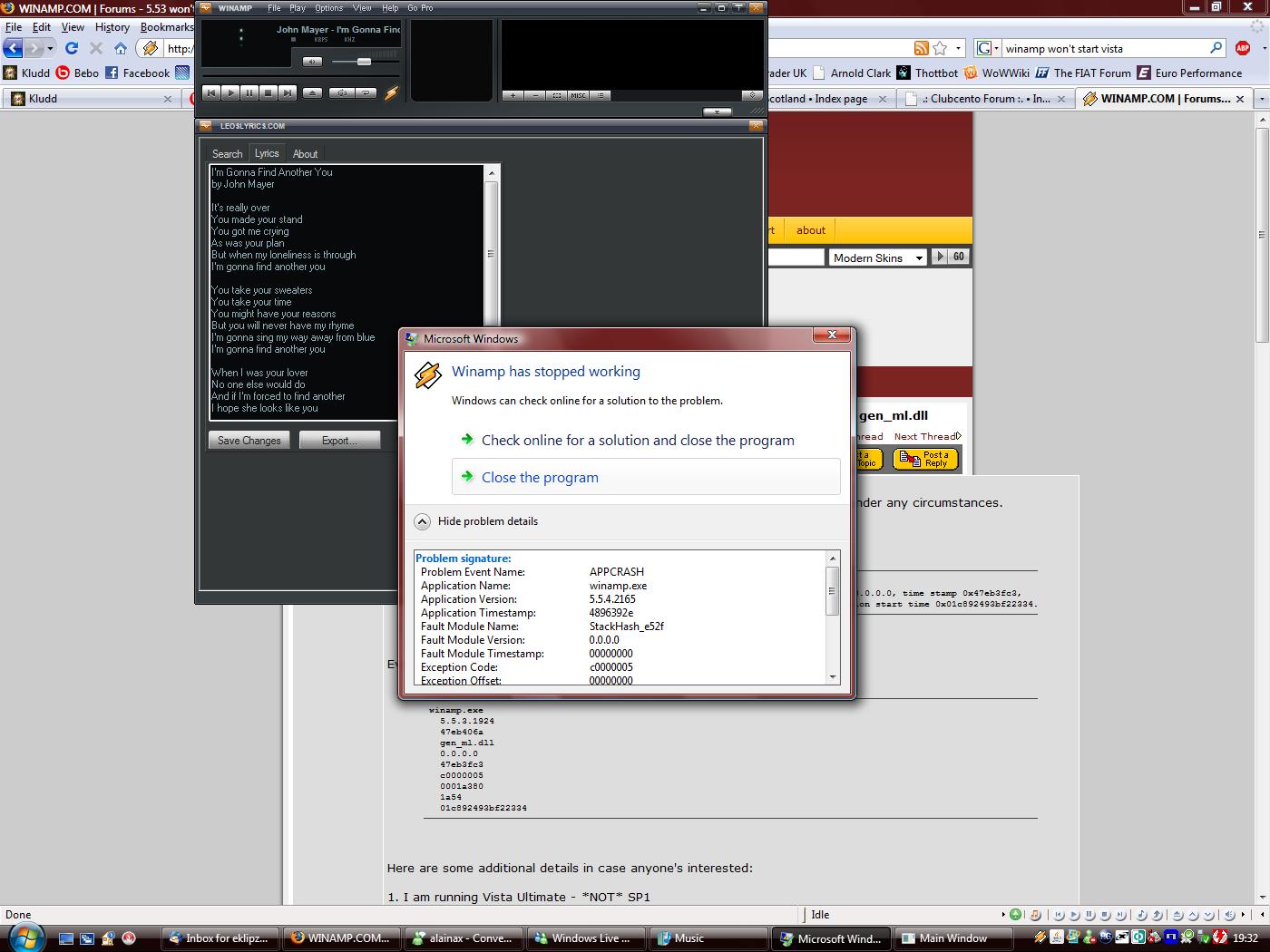Image resolution: width=1270 pixels, height=952 pixels.
Task: Click playlist select button in Winamp
Action: point(556,95)
